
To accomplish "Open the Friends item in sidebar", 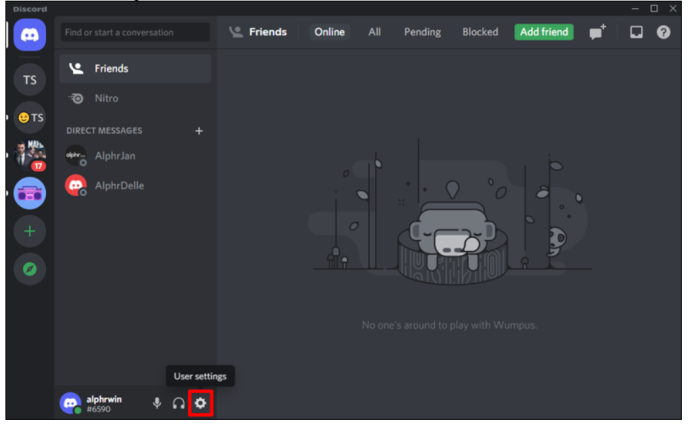I will [x=135, y=69].
